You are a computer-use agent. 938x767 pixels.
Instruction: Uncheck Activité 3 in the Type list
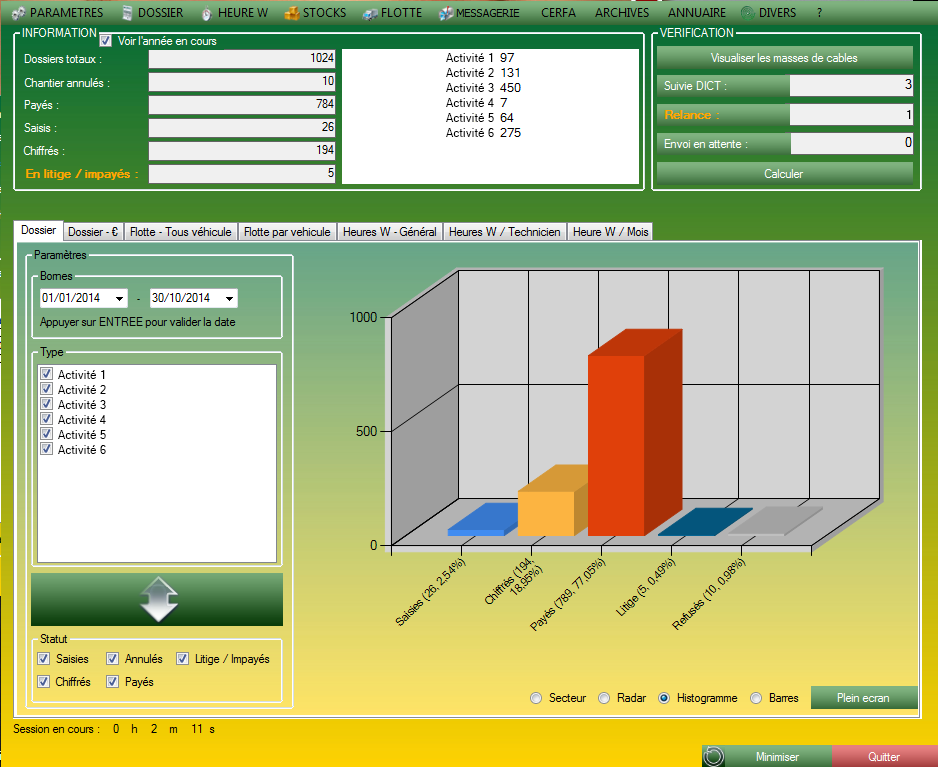(45, 404)
